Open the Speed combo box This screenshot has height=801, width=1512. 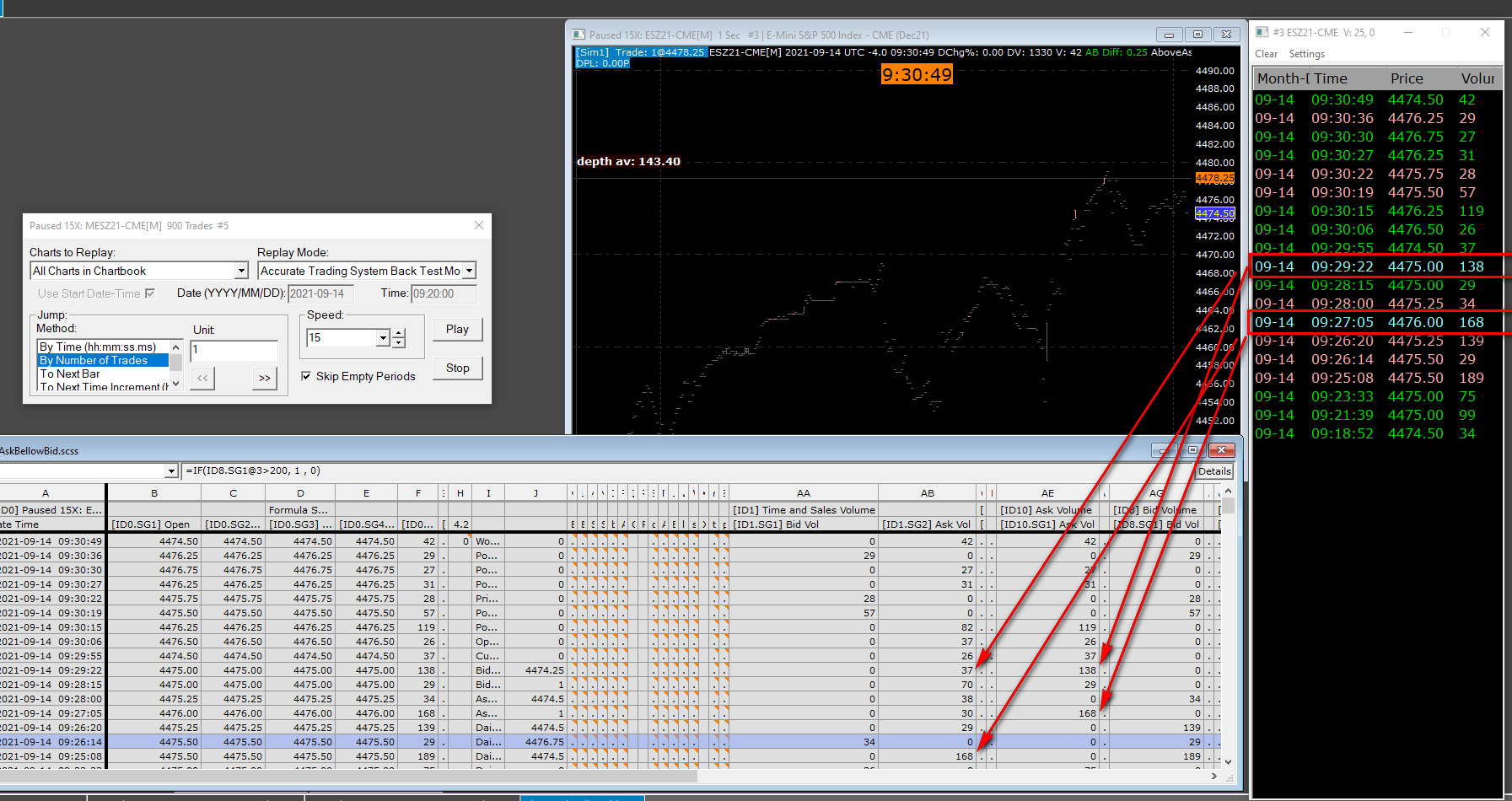tap(383, 338)
